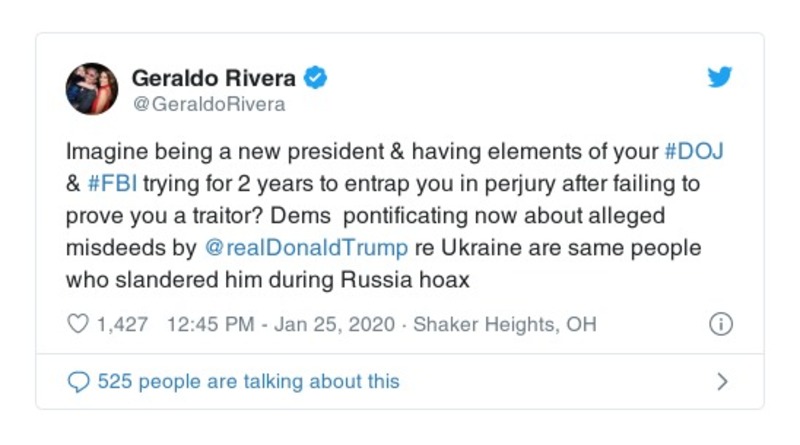The image size is (800, 445).
Task: Click the phrase 'Russia hoax' in the tweet
Action: [416, 280]
